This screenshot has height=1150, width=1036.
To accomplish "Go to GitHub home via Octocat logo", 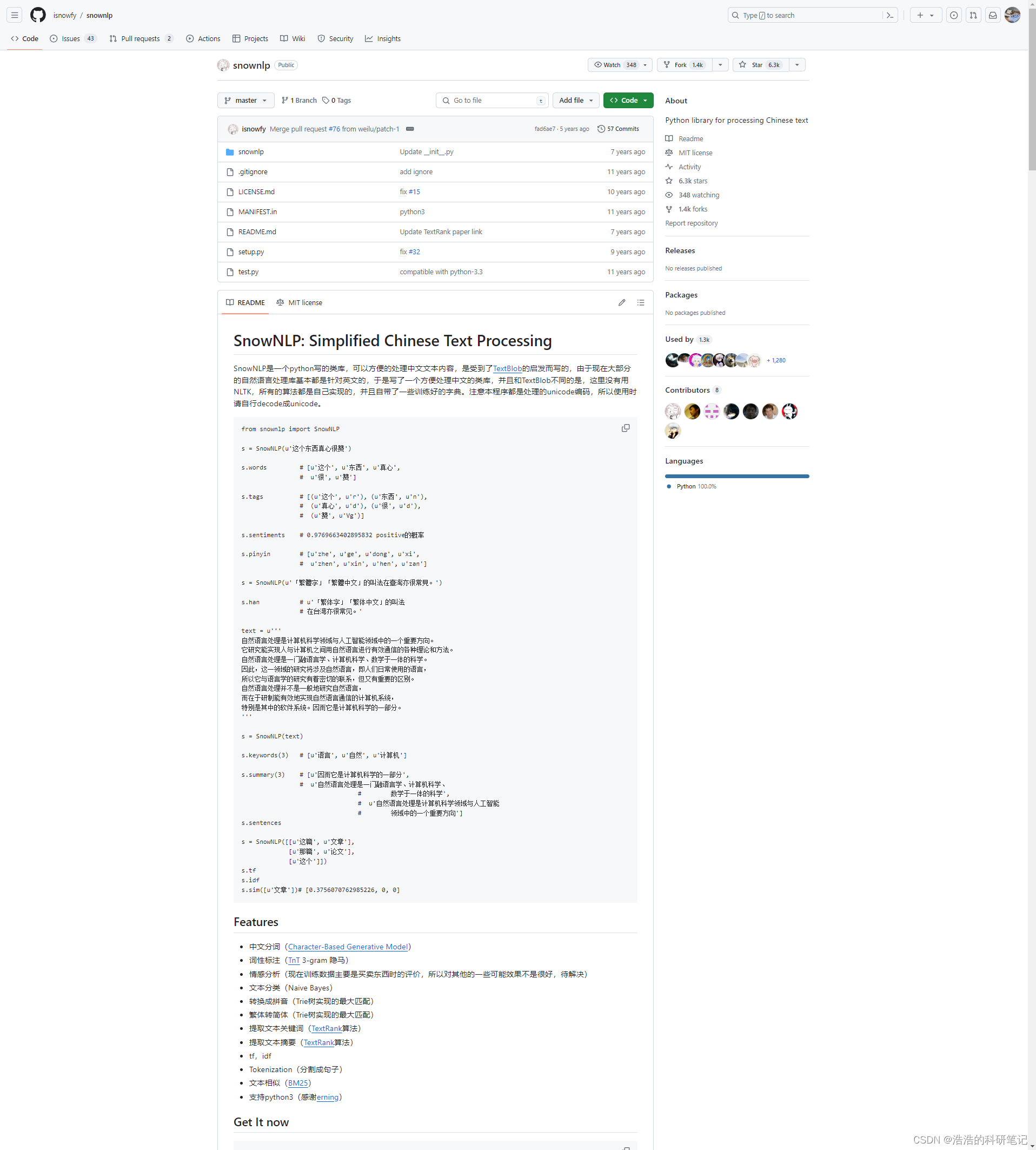I will coord(38,15).
